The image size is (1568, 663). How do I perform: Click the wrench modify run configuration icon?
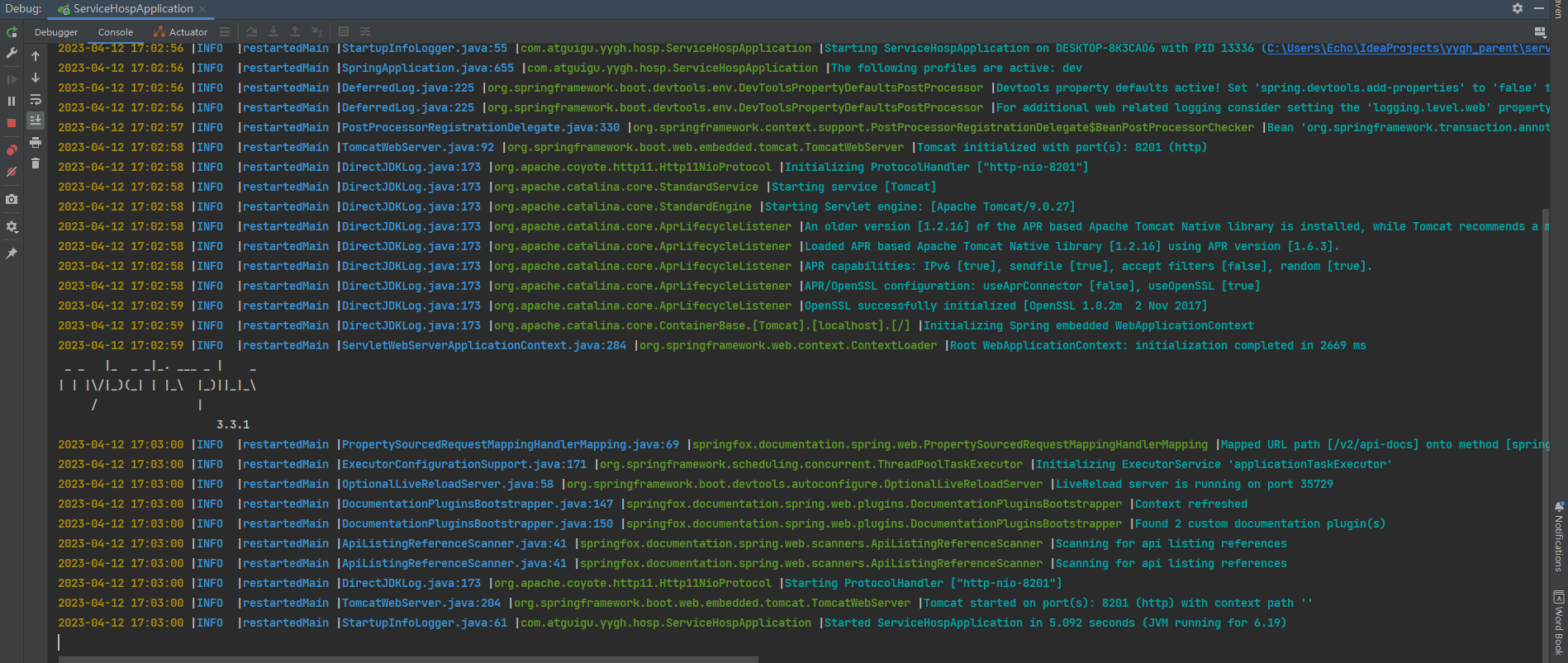(12, 54)
